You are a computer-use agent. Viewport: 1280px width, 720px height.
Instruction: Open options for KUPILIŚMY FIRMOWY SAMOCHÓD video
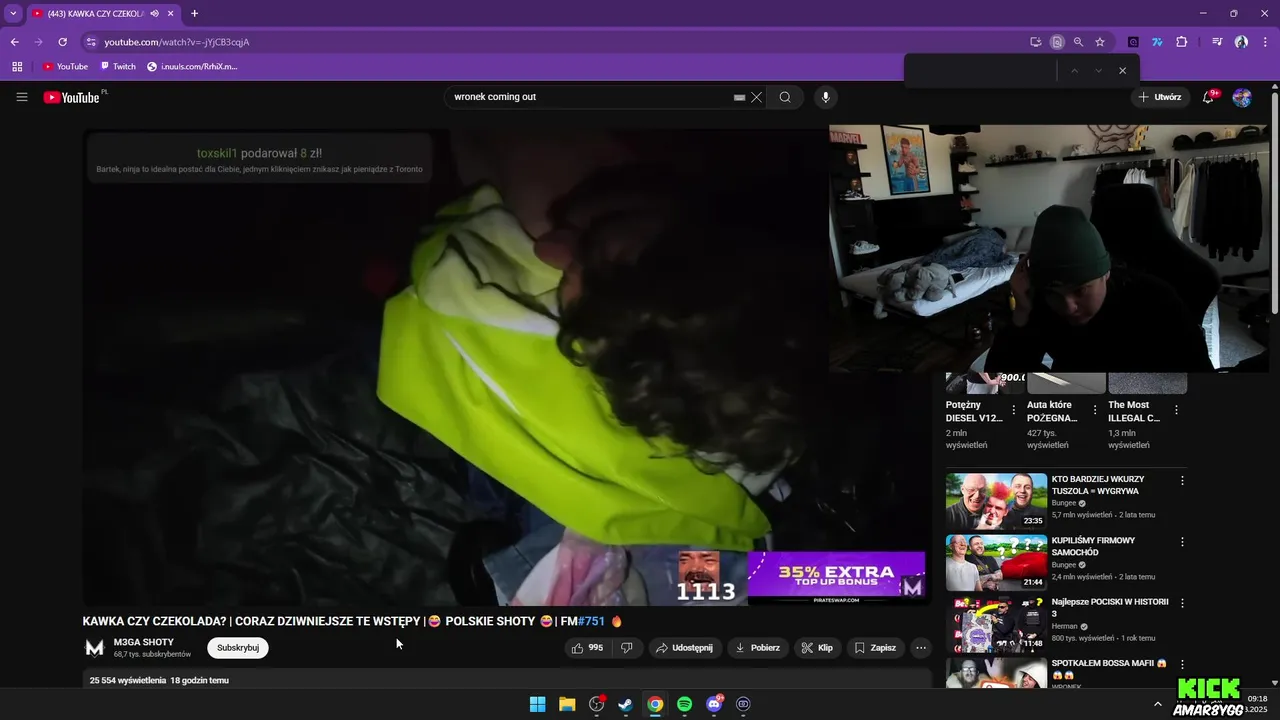click(x=1182, y=542)
